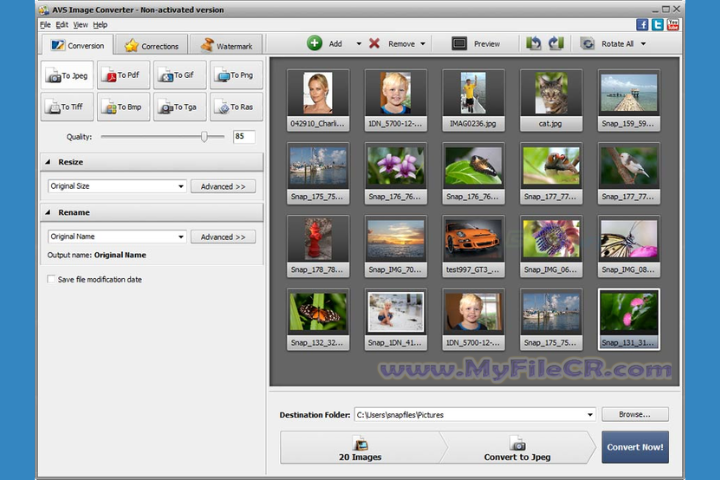This screenshot has height=480, width=720.
Task: Choose the To Pdf format
Action: (x=123, y=75)
